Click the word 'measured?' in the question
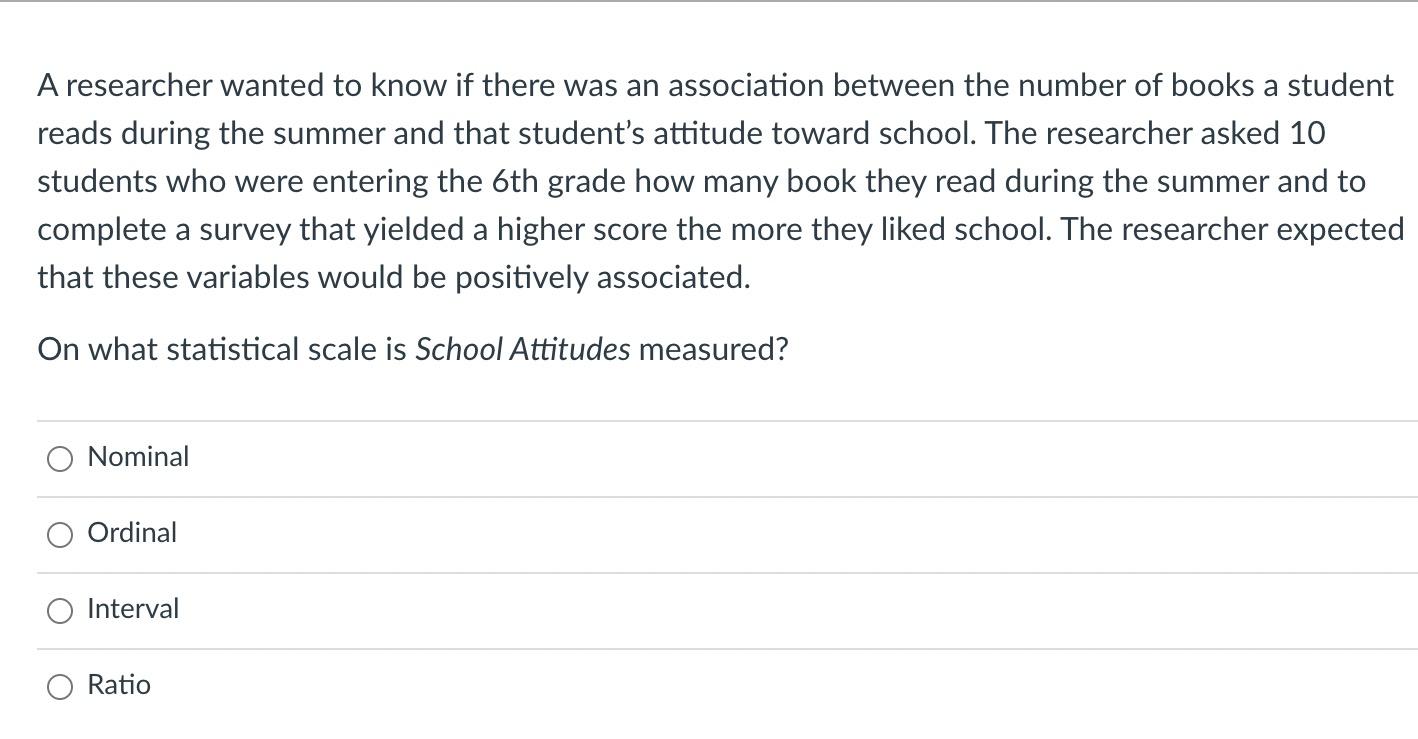The width and height of the screenshot is (1418, 739). tap(713, 350)
